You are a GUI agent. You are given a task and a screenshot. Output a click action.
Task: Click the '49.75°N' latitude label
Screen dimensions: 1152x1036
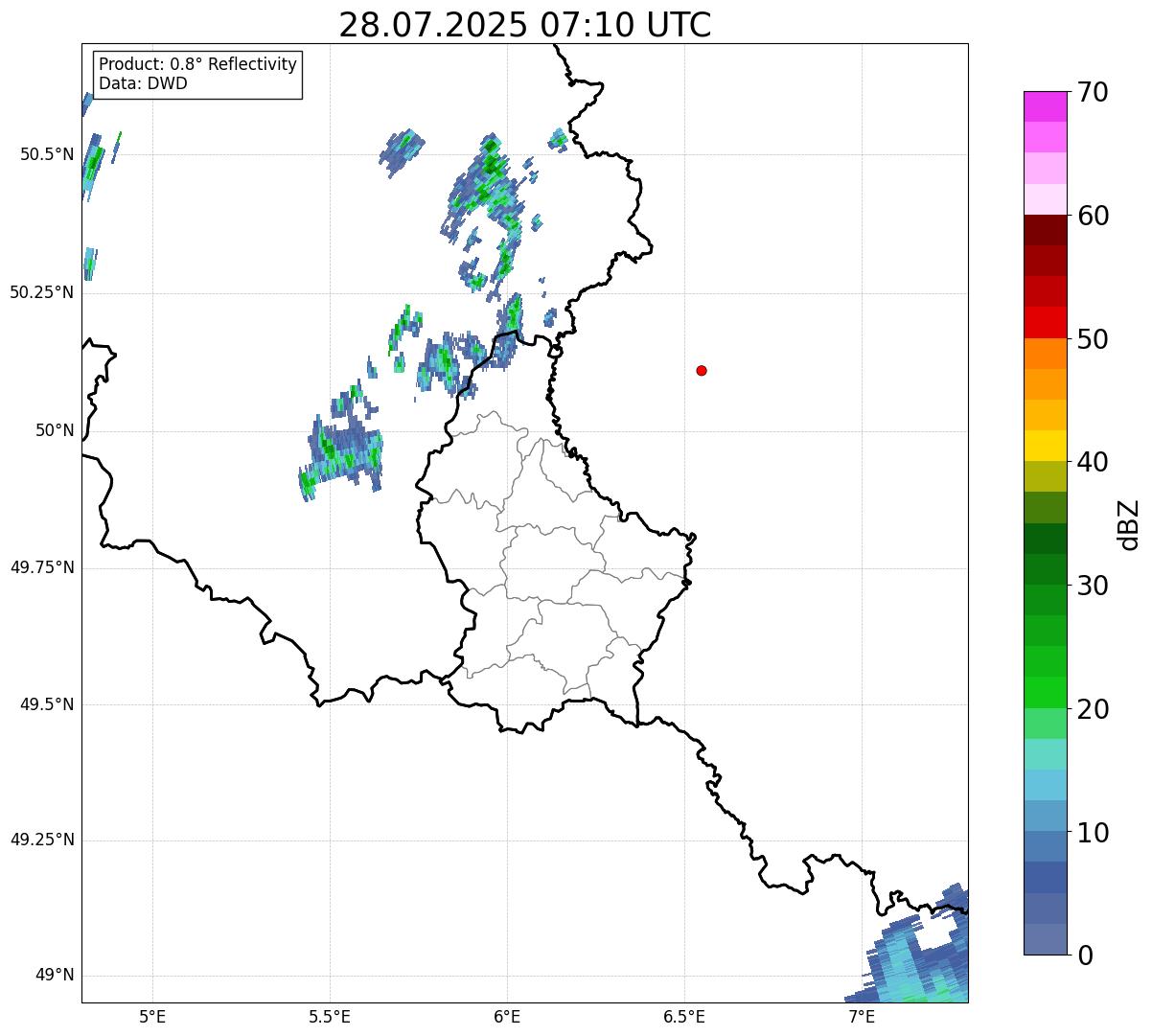click(42, 567)
